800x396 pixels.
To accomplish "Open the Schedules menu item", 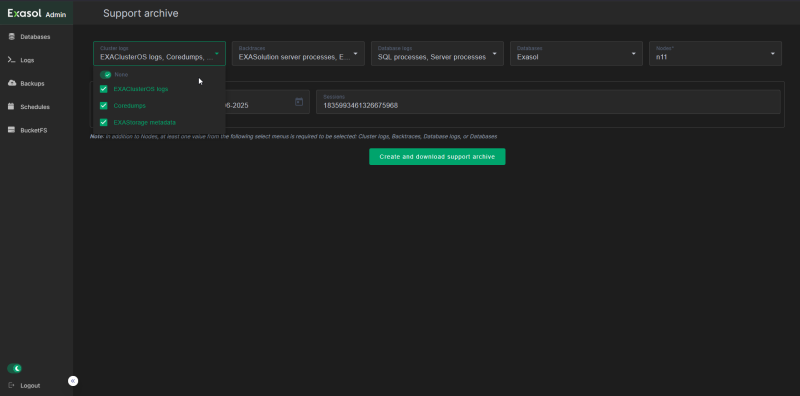I will point(36,107).
